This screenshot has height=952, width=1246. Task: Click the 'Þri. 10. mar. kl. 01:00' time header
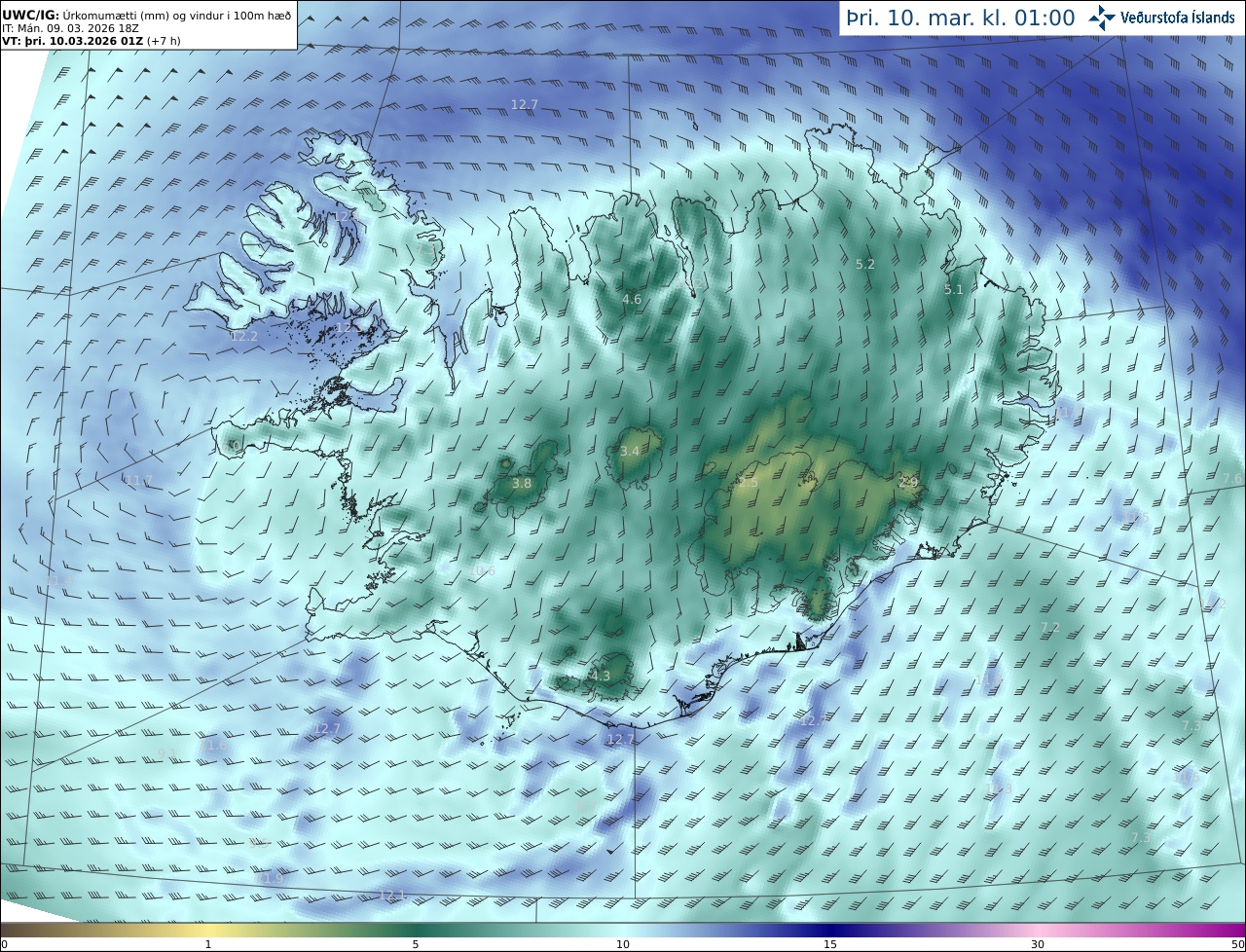[961, 18]
